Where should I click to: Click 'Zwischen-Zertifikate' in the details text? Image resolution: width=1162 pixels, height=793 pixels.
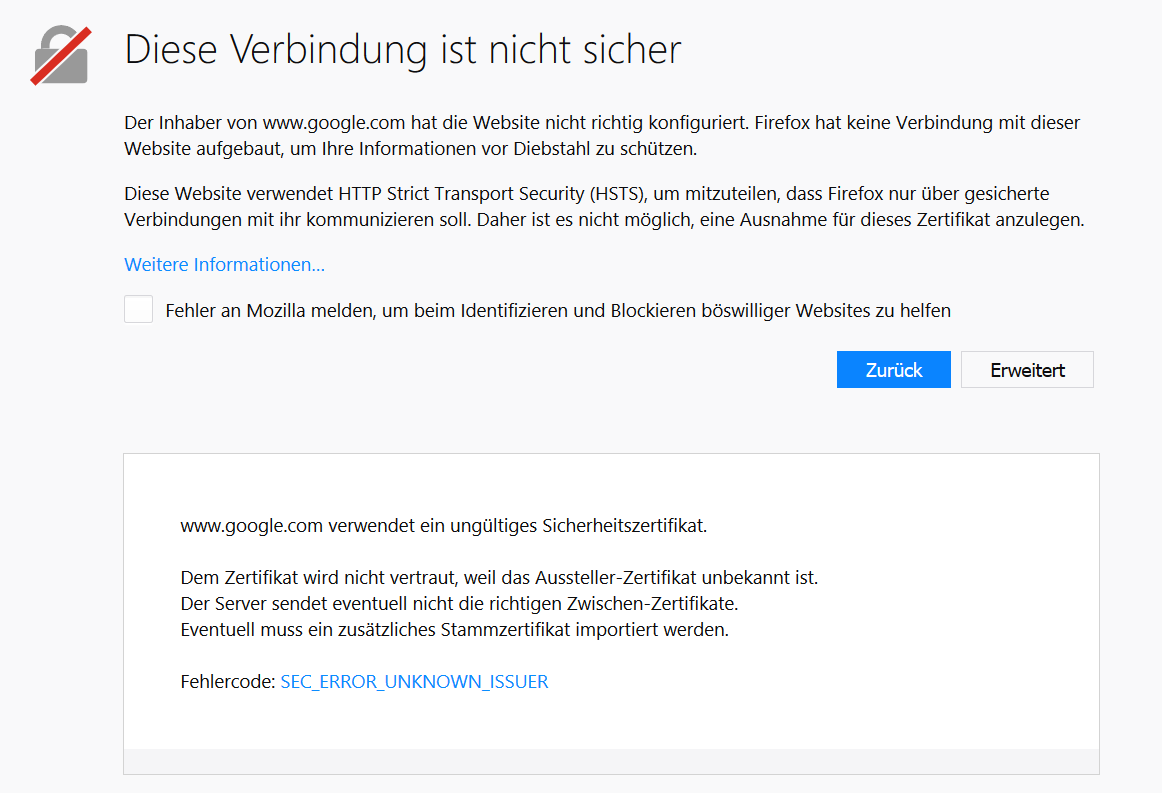tap(660, 604)
